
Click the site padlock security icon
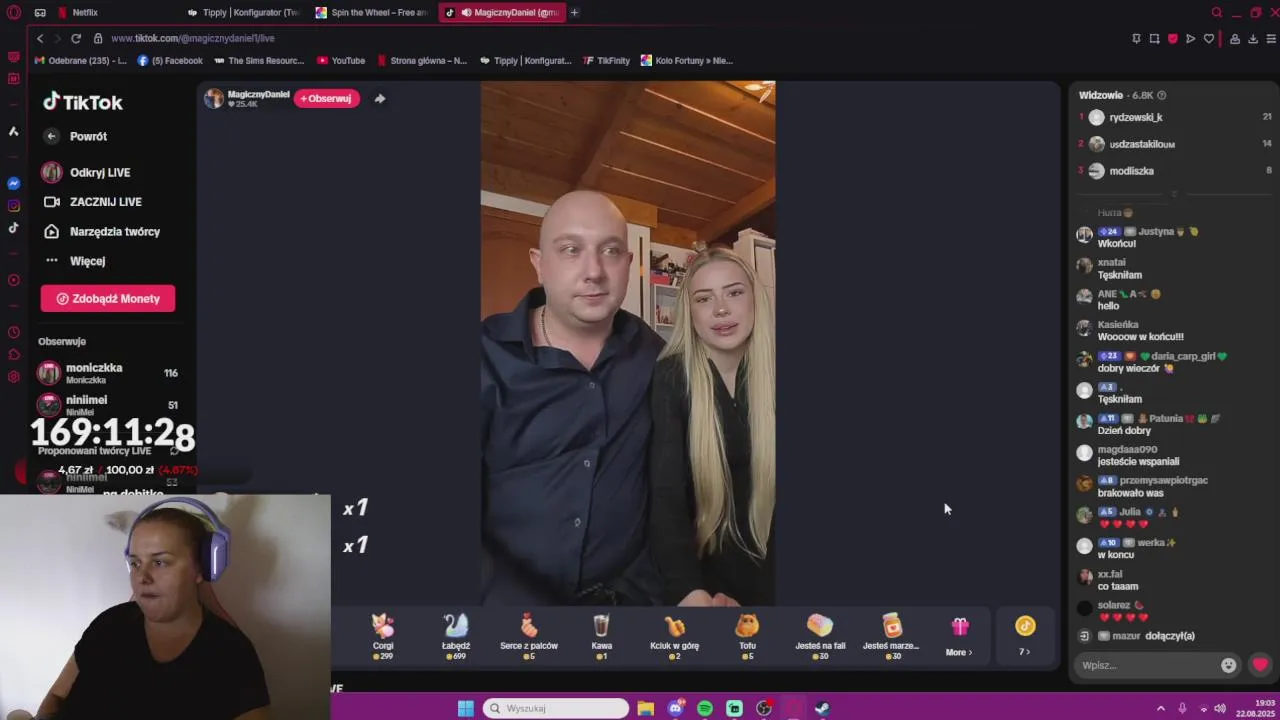tap(98, 38)
